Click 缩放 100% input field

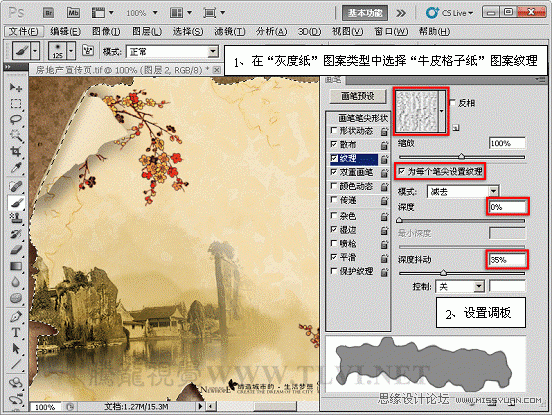(x=507, y=143)
